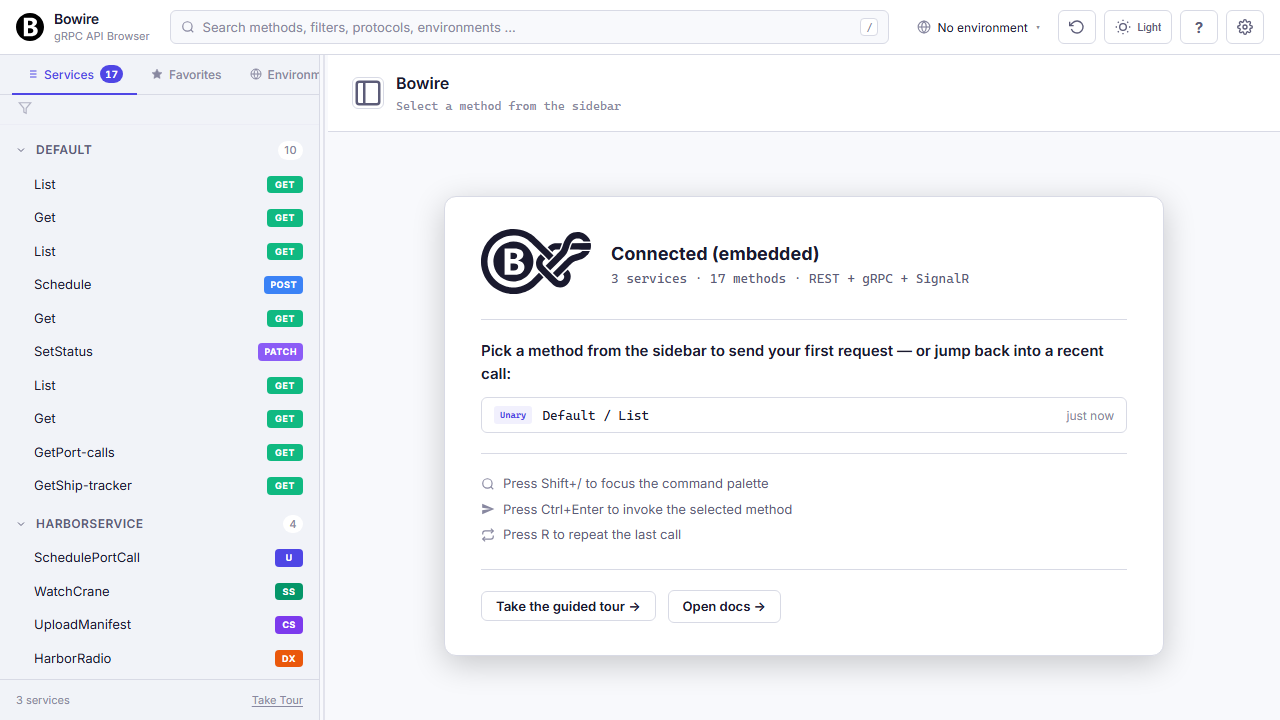1280x720 pixels.
Task: Click the "Press R to repeat the last call" hint
Action: (x=592, y=534)
